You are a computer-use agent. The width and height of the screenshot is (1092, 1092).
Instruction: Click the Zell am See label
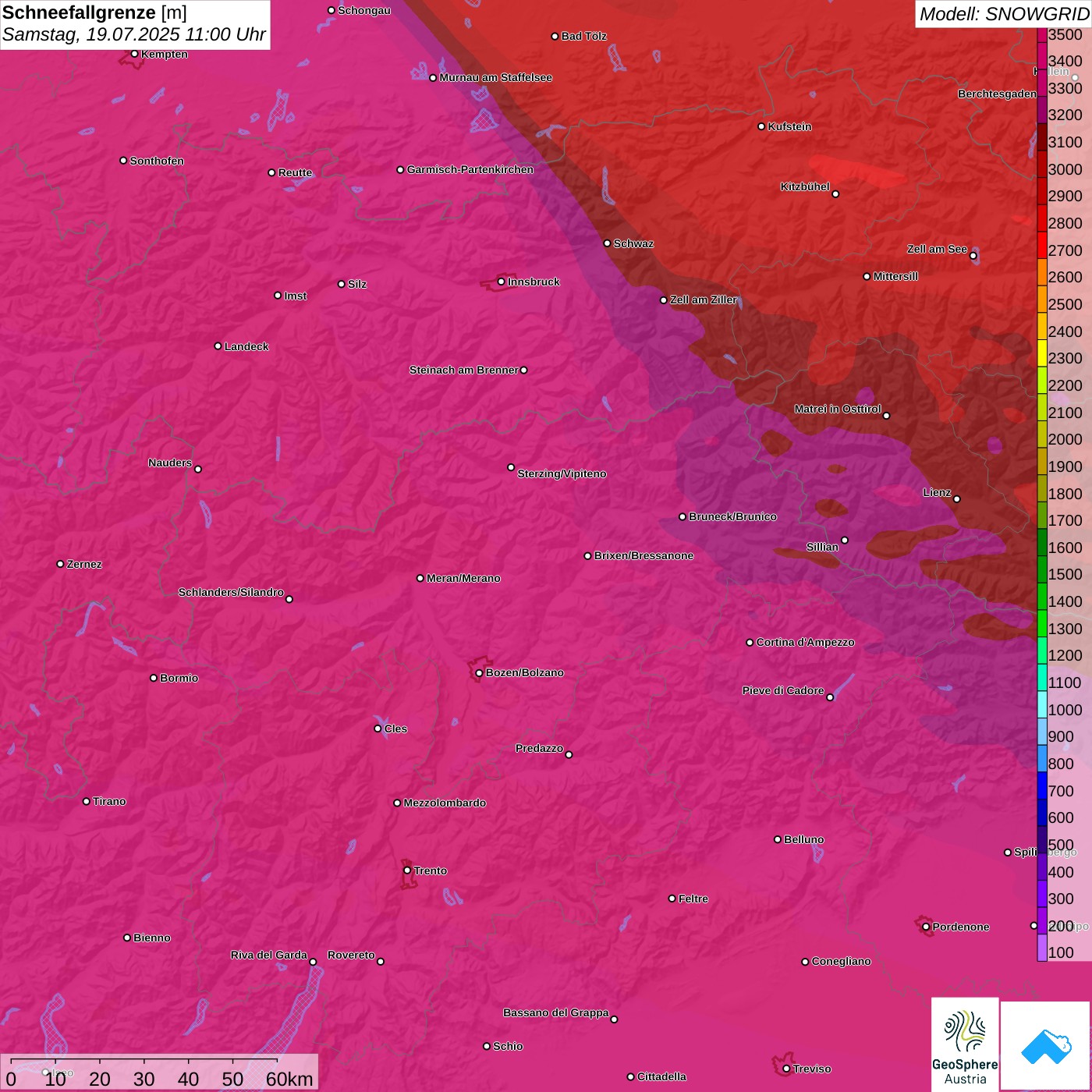pos(937,249)
